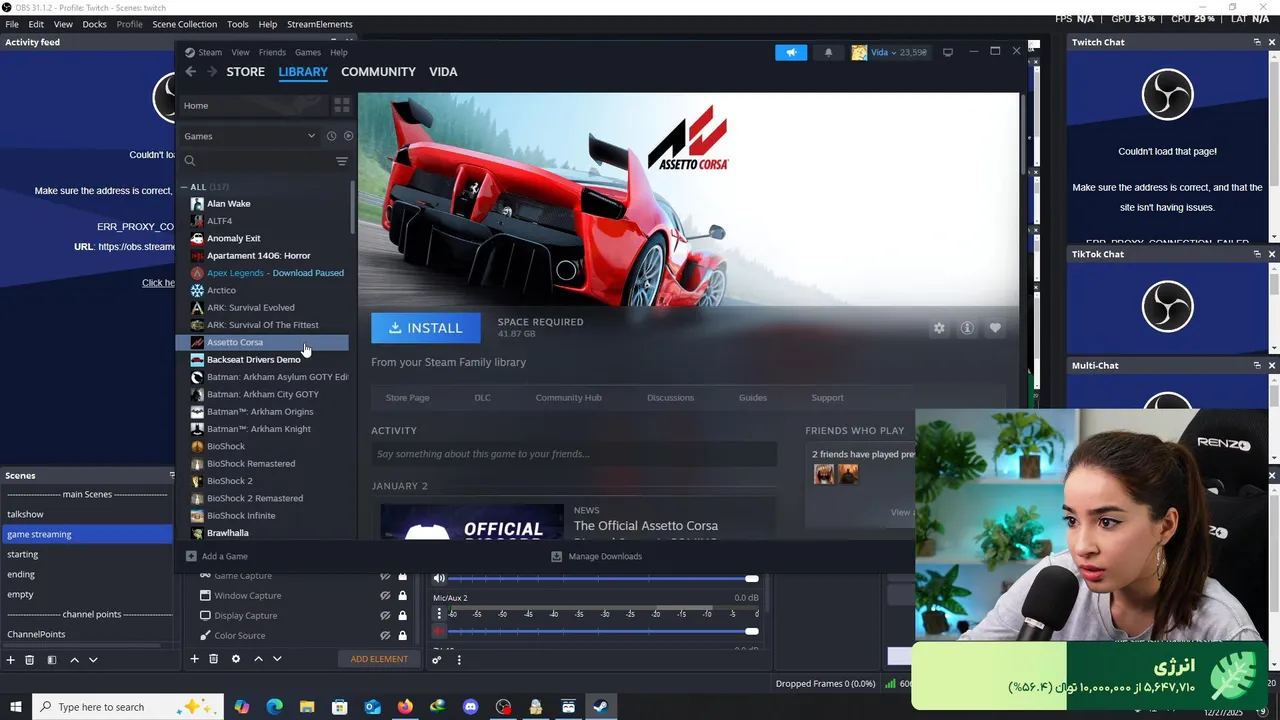Collapse the ALL games category

pyautogui.click(x=184, y=187)
